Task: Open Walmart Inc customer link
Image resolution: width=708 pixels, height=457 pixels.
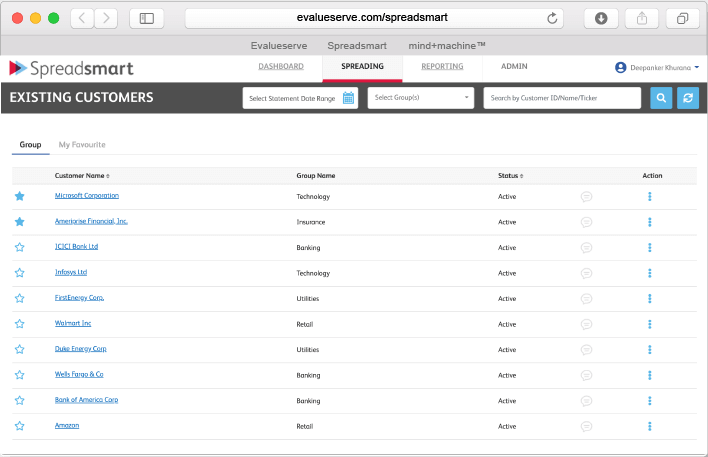Action: click(73, 323)
